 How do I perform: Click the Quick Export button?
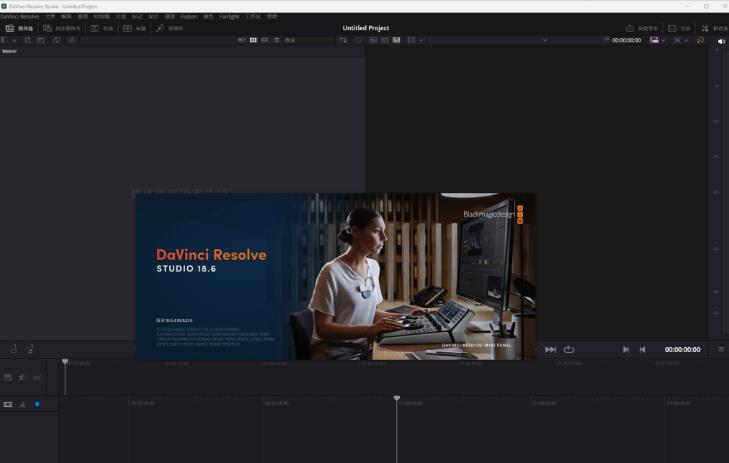(642, 28)
